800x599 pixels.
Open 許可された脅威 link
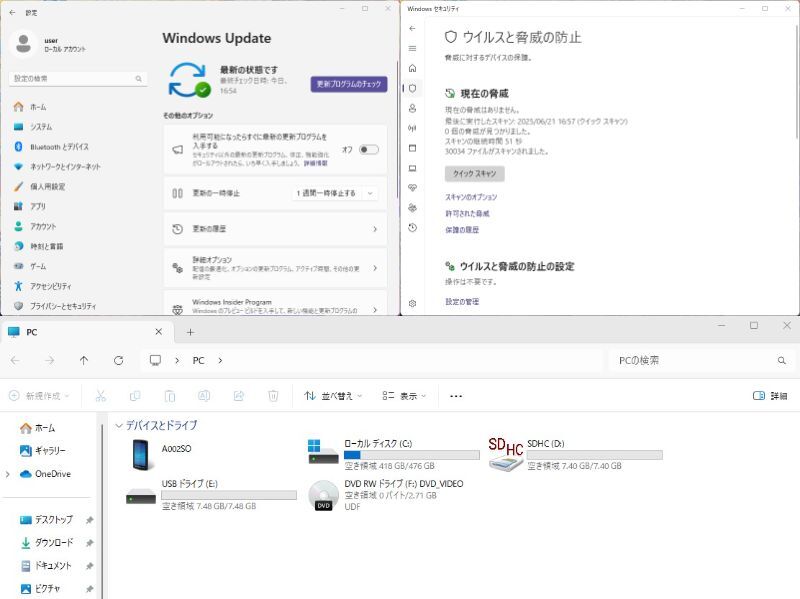pyautogui.click(x=467, y=213)
